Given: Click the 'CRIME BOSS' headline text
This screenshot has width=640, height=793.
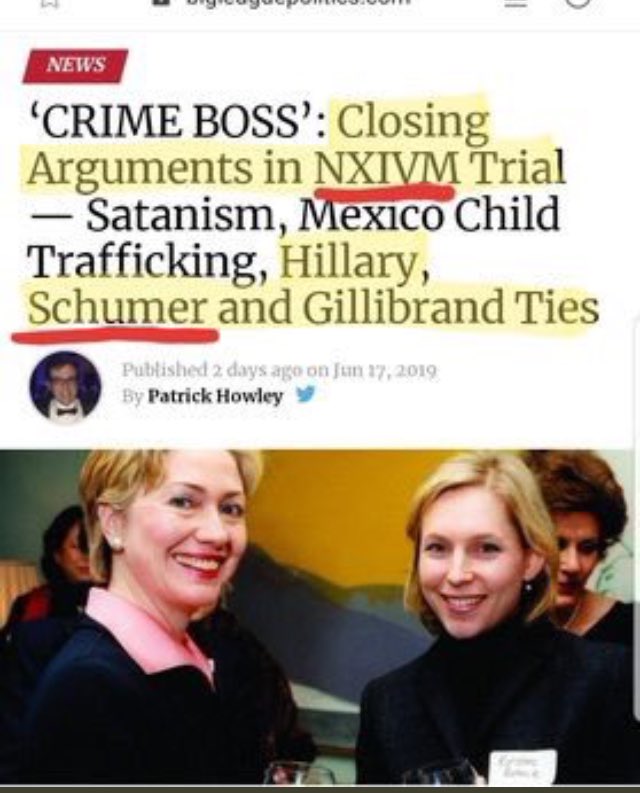Looking at the screenshot, I should [180, 122].
